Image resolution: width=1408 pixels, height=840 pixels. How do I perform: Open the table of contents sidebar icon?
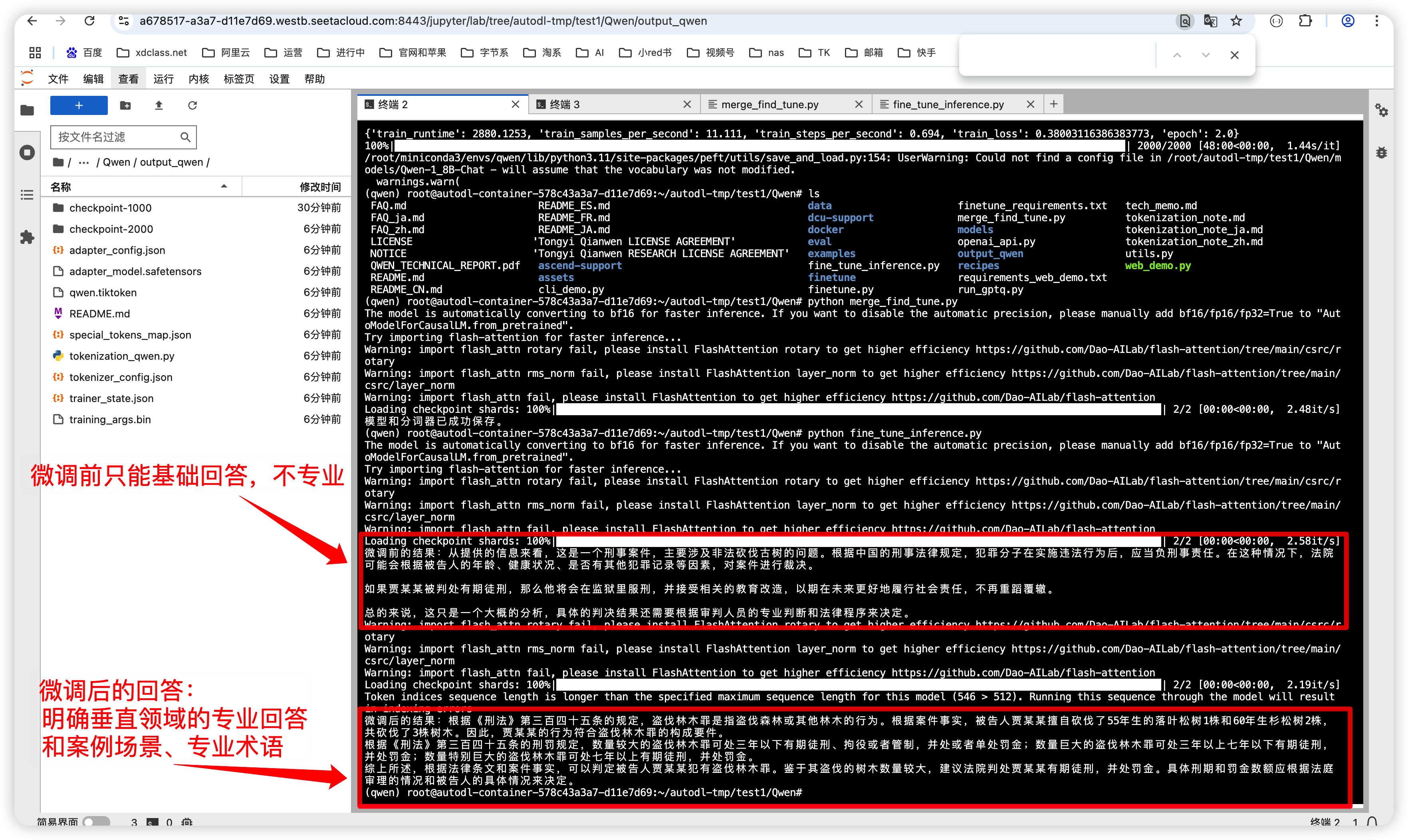pyautogui.click(x=27, y=195)
